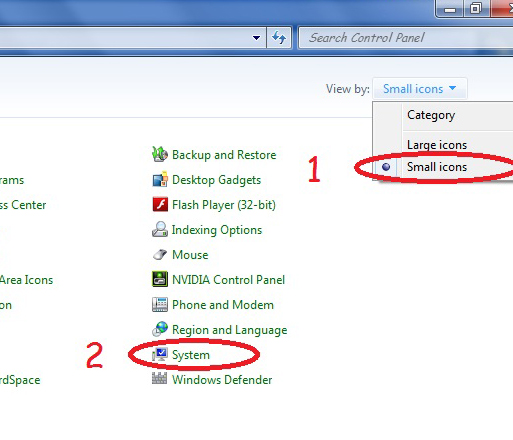Click the Search Control Panel field
The width and height of the screenshot is (513, 440).
406,38
